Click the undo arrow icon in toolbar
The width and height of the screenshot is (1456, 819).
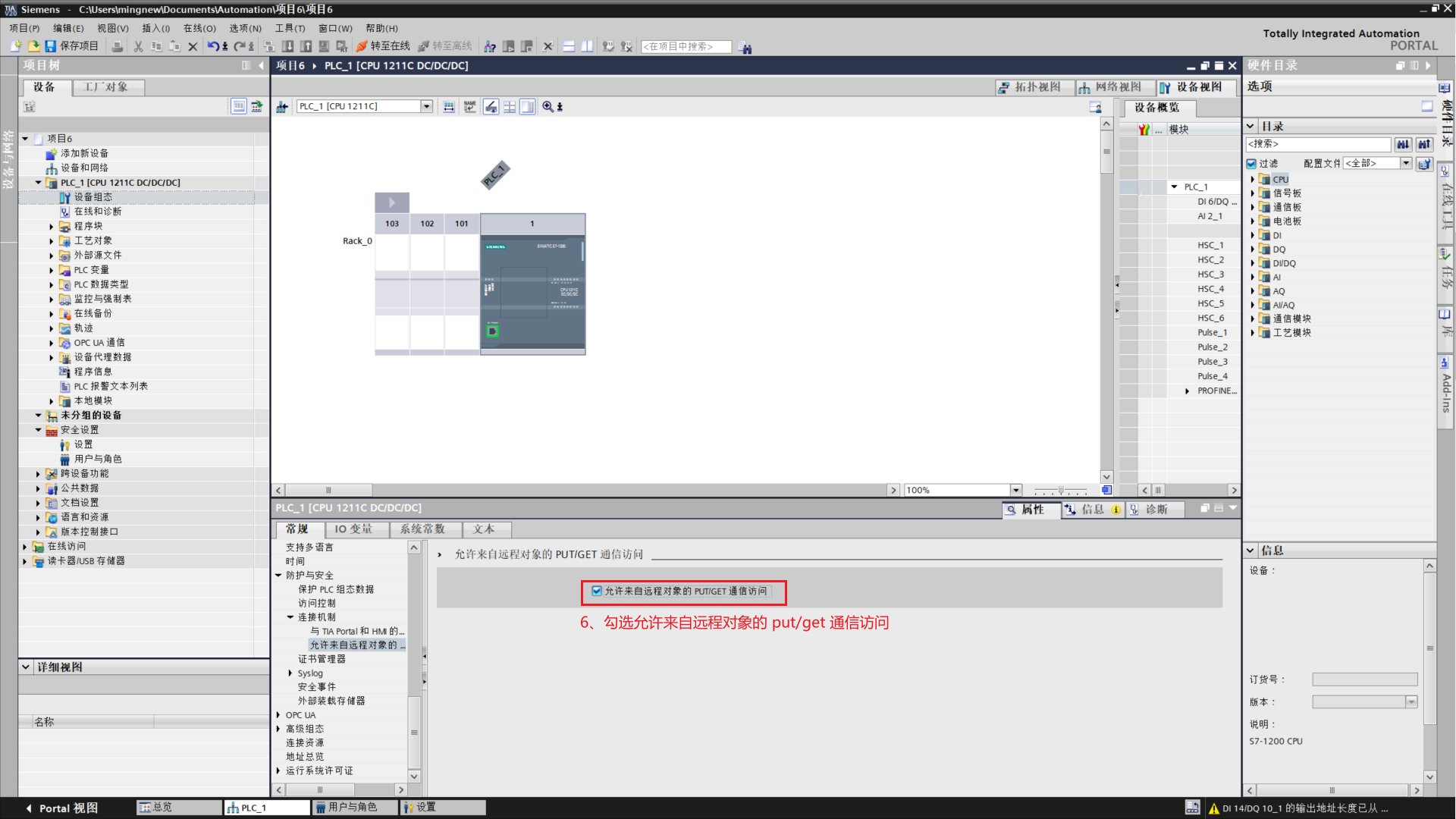point(213,46)
